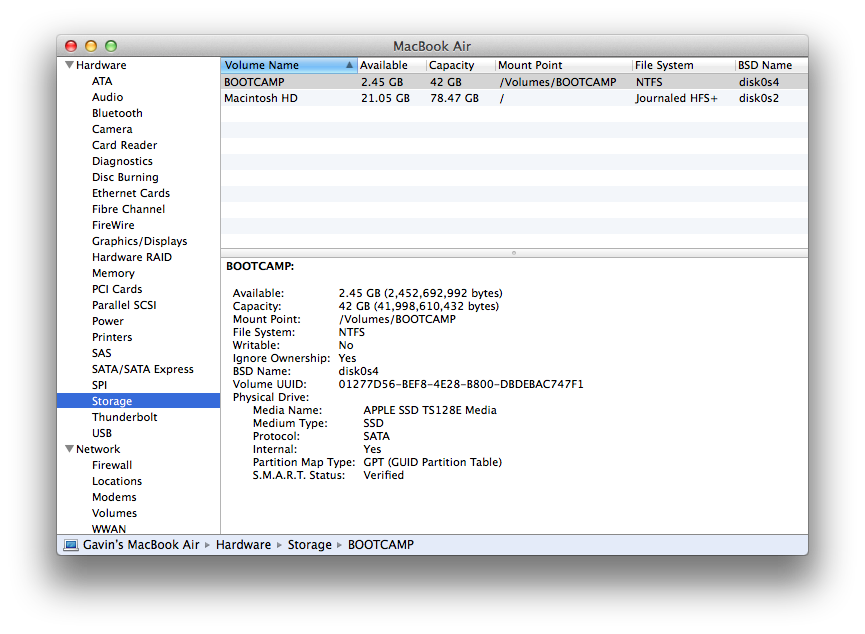Screen dimensions: 865x634
Task: Collapse the Hardware disclosure triangle
Action: [x=70, y=65]
